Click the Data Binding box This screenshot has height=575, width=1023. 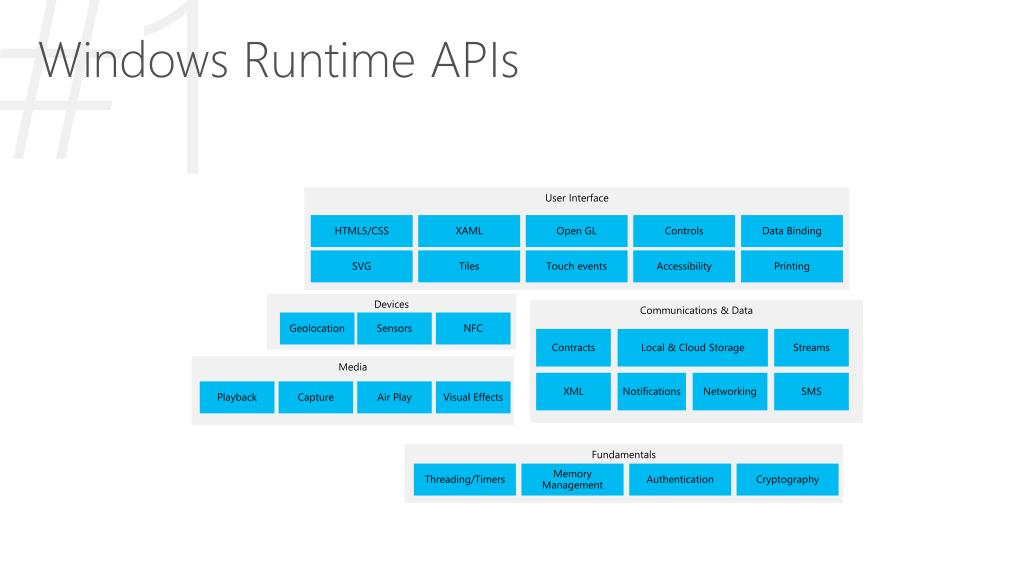[791, 231]
